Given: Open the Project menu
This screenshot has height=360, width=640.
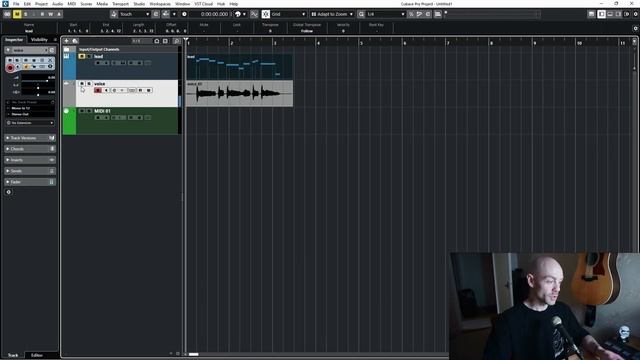Looking at the screenshot, I should click(41, 4).
